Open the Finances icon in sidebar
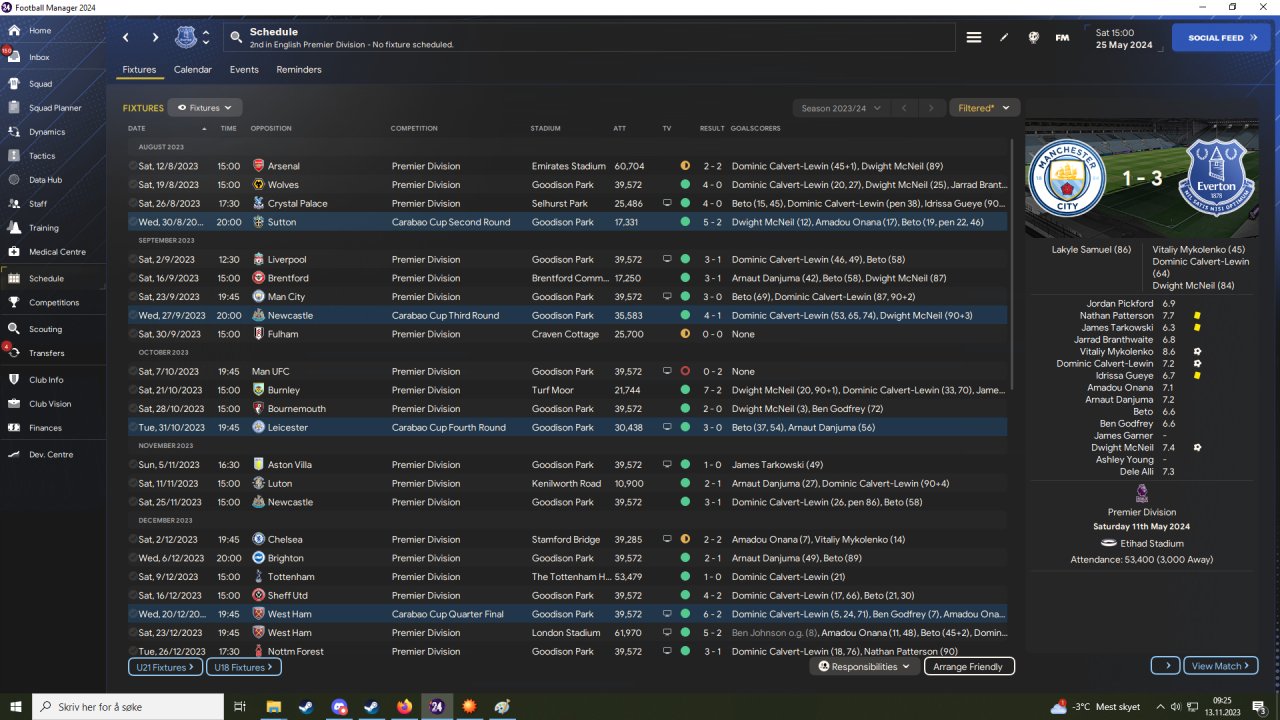1280x720 pixels. (14, 428)
